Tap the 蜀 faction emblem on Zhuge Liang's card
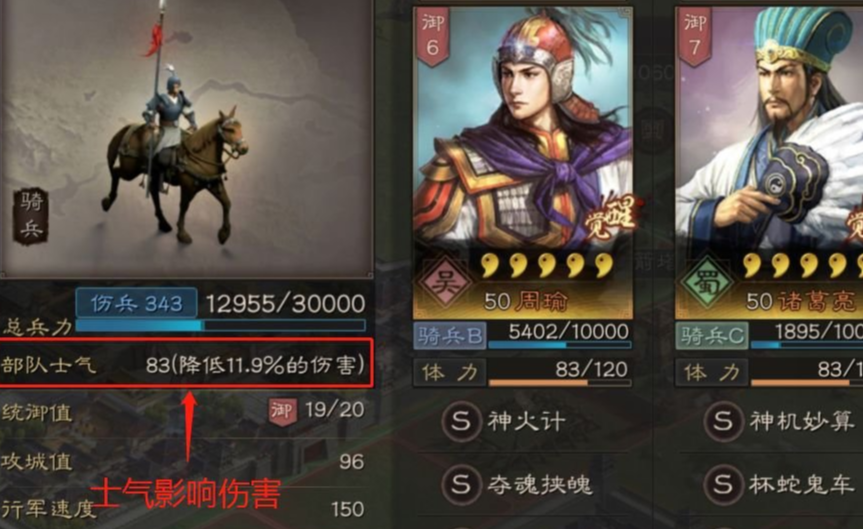The width and height of the screenshot is (863, 529). point(707,282)
